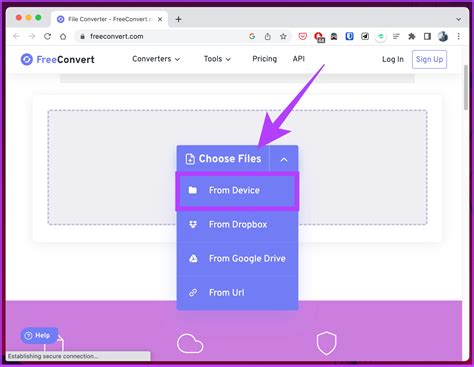Click the Google Drive icon in menu
The width and height of the screenshot is (474, 367).
pyautogui.click(x=193, y=258)
